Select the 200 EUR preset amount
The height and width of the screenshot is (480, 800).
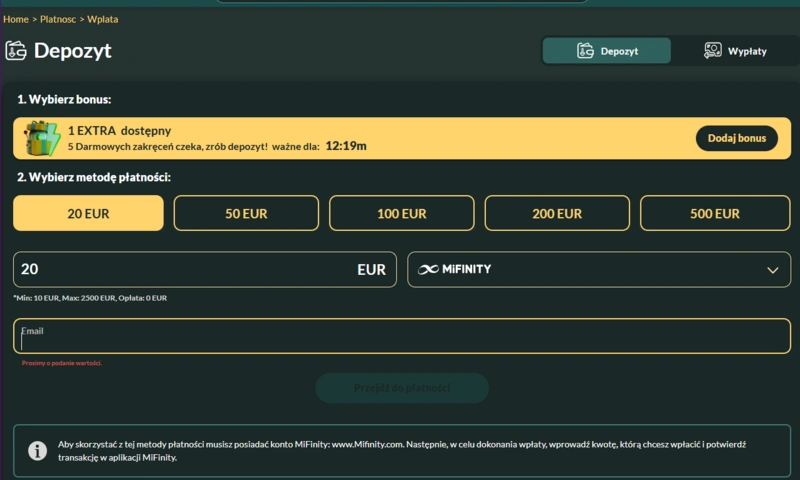(557, 213)
